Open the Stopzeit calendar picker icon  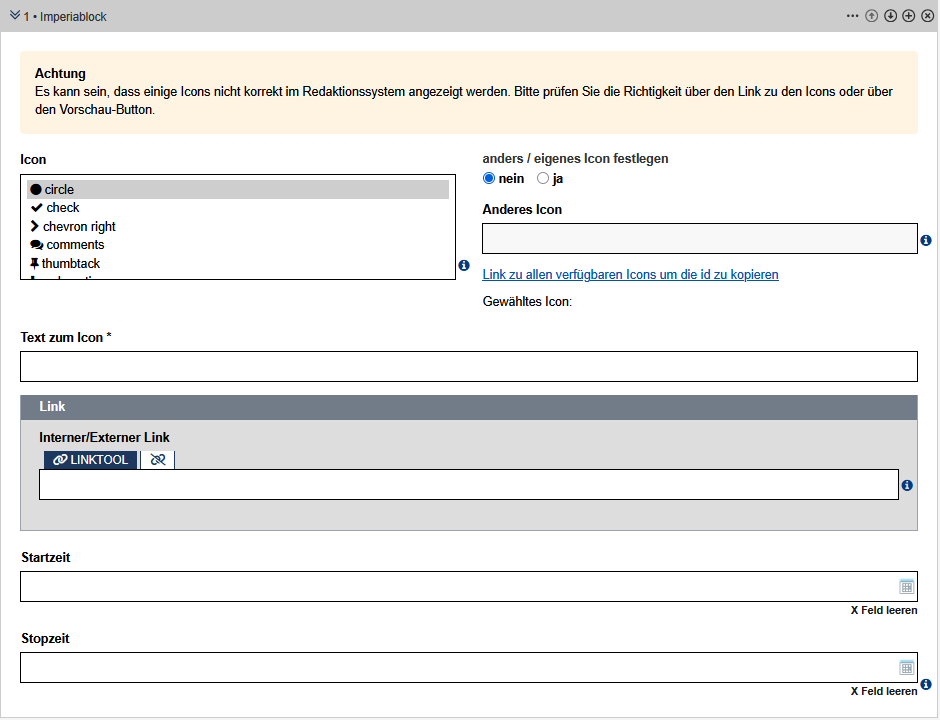[906, 668]
